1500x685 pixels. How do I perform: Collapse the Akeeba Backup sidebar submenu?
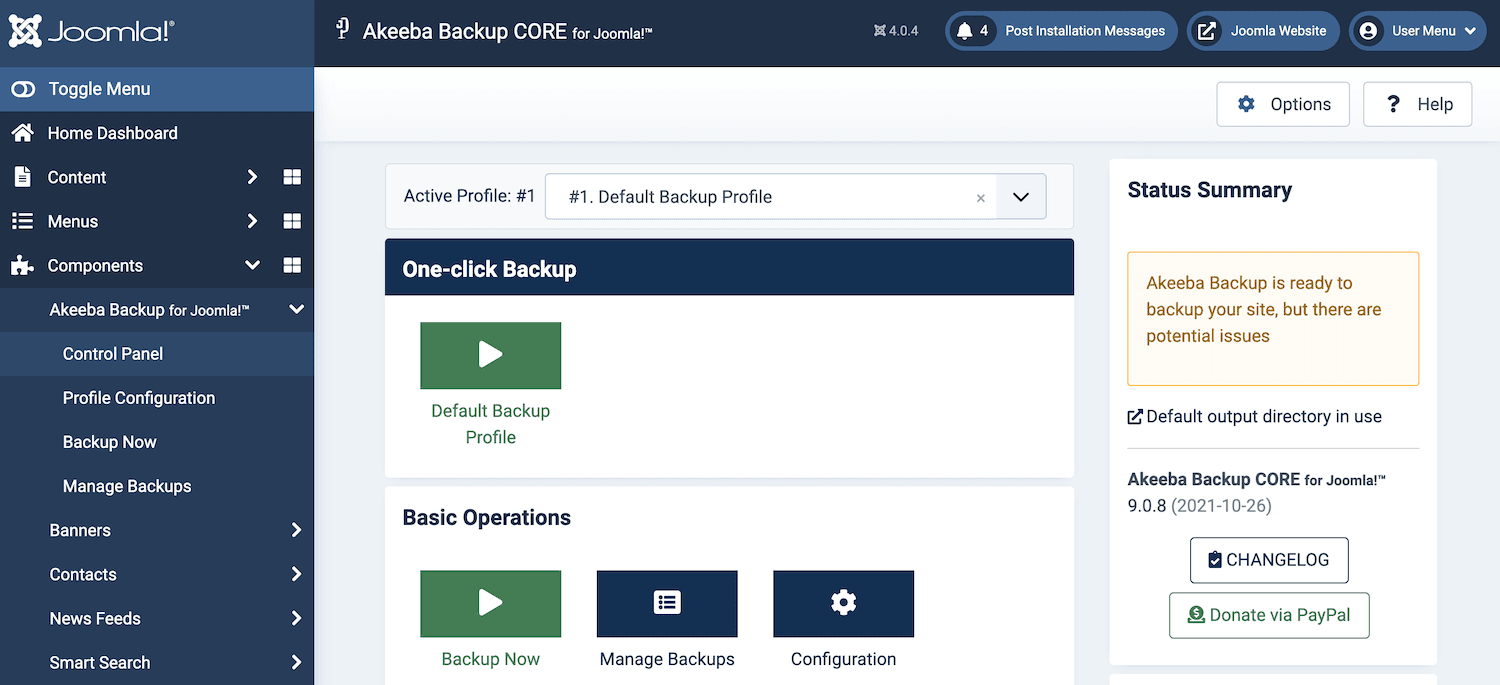pos(296,310)
